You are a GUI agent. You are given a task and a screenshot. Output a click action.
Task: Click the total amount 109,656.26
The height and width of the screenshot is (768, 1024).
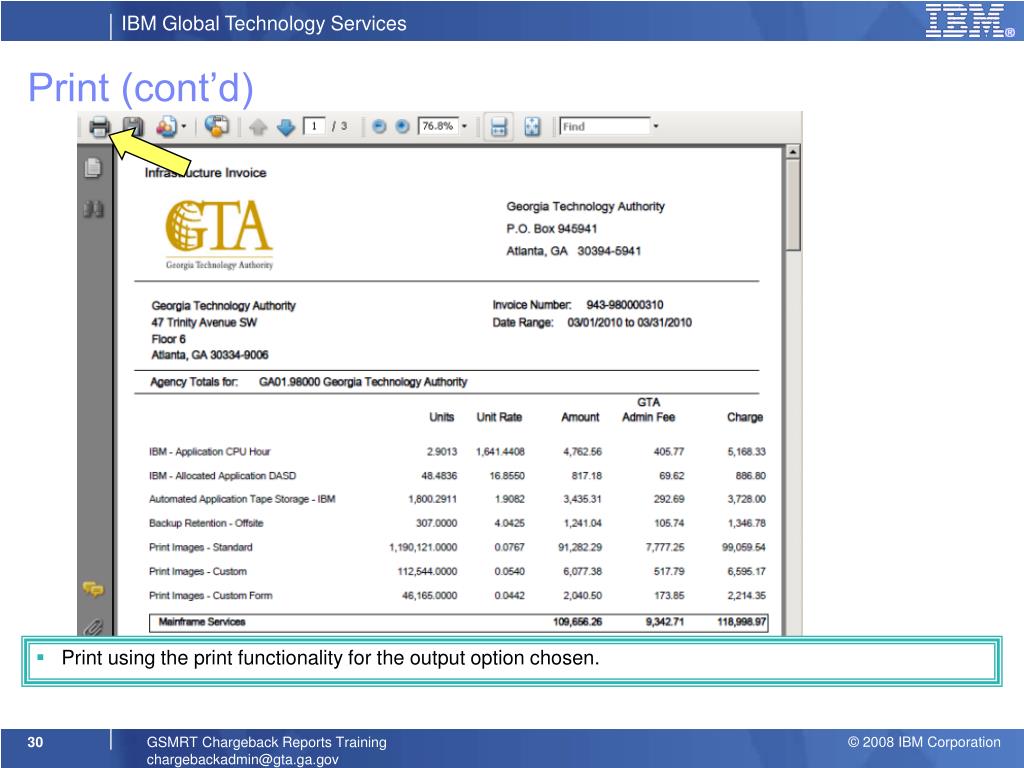(x=577, y=622)
